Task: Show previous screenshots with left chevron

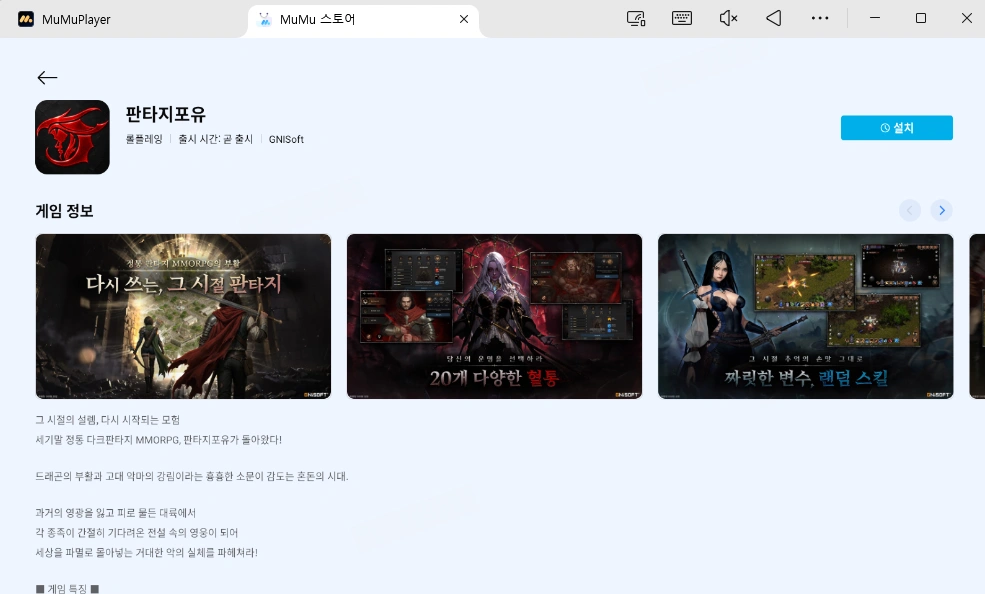Action: click(x=910, y=210)
